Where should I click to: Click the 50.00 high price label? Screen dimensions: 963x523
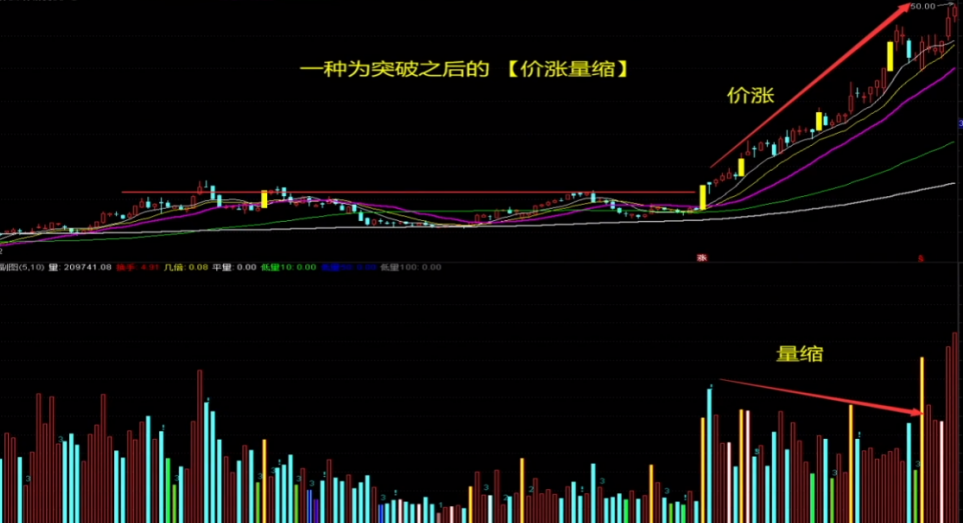(x=922, y=6)
